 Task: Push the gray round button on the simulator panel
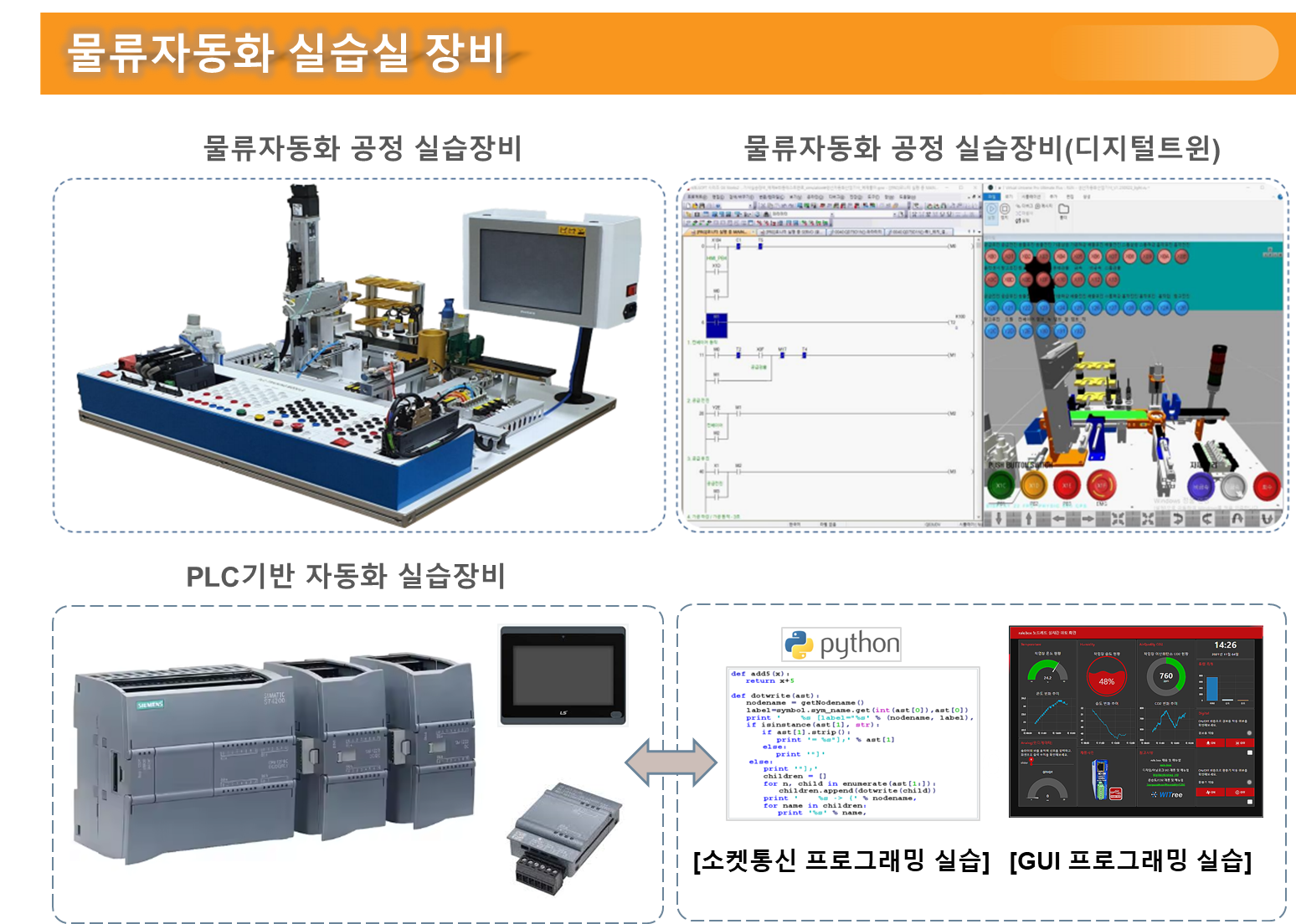(x=1234, y=486)
